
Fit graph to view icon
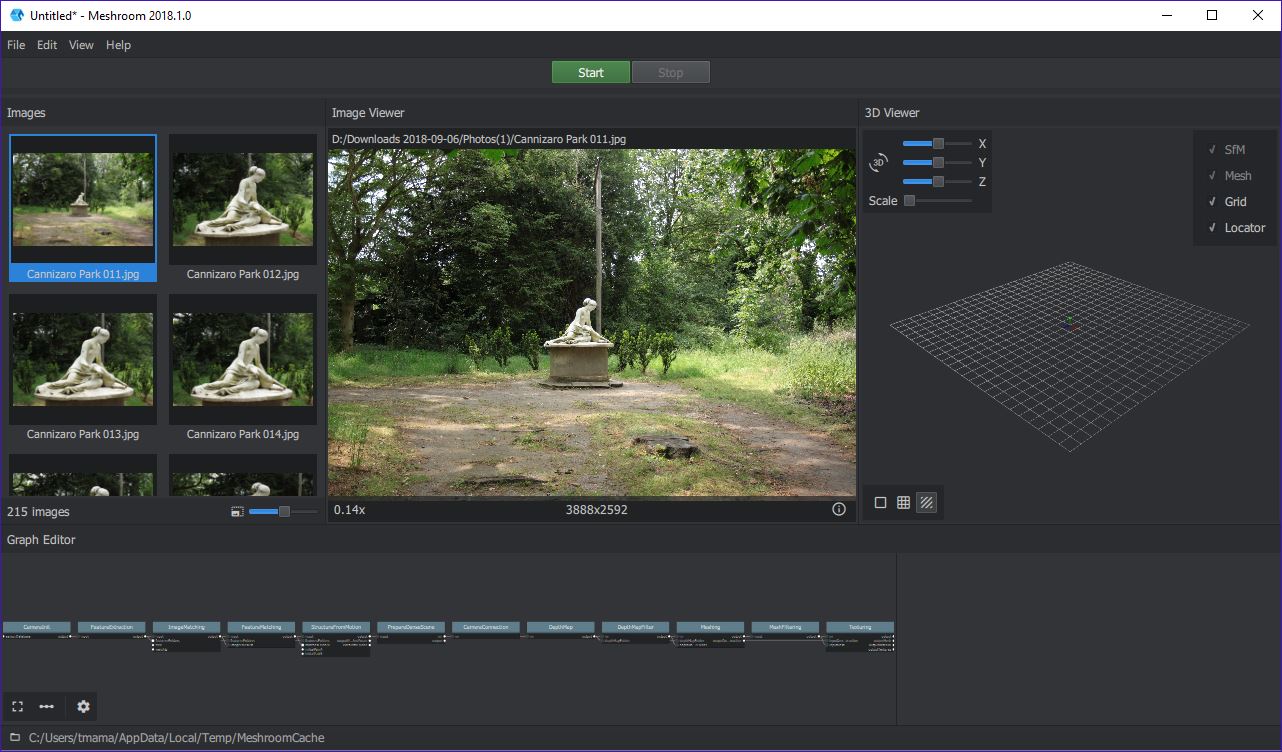click(17, 706)
